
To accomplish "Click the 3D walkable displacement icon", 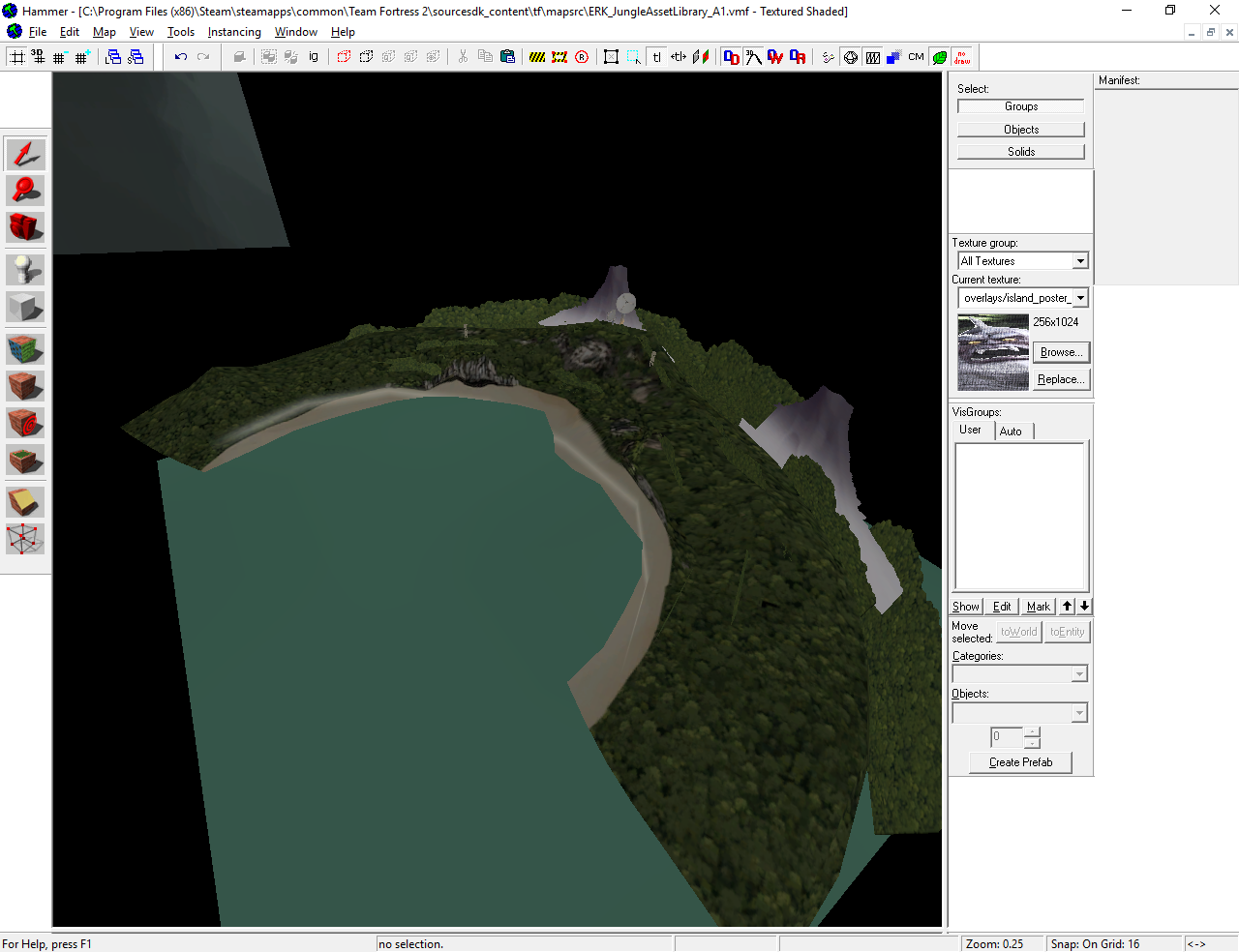I will tap(753, 57).
